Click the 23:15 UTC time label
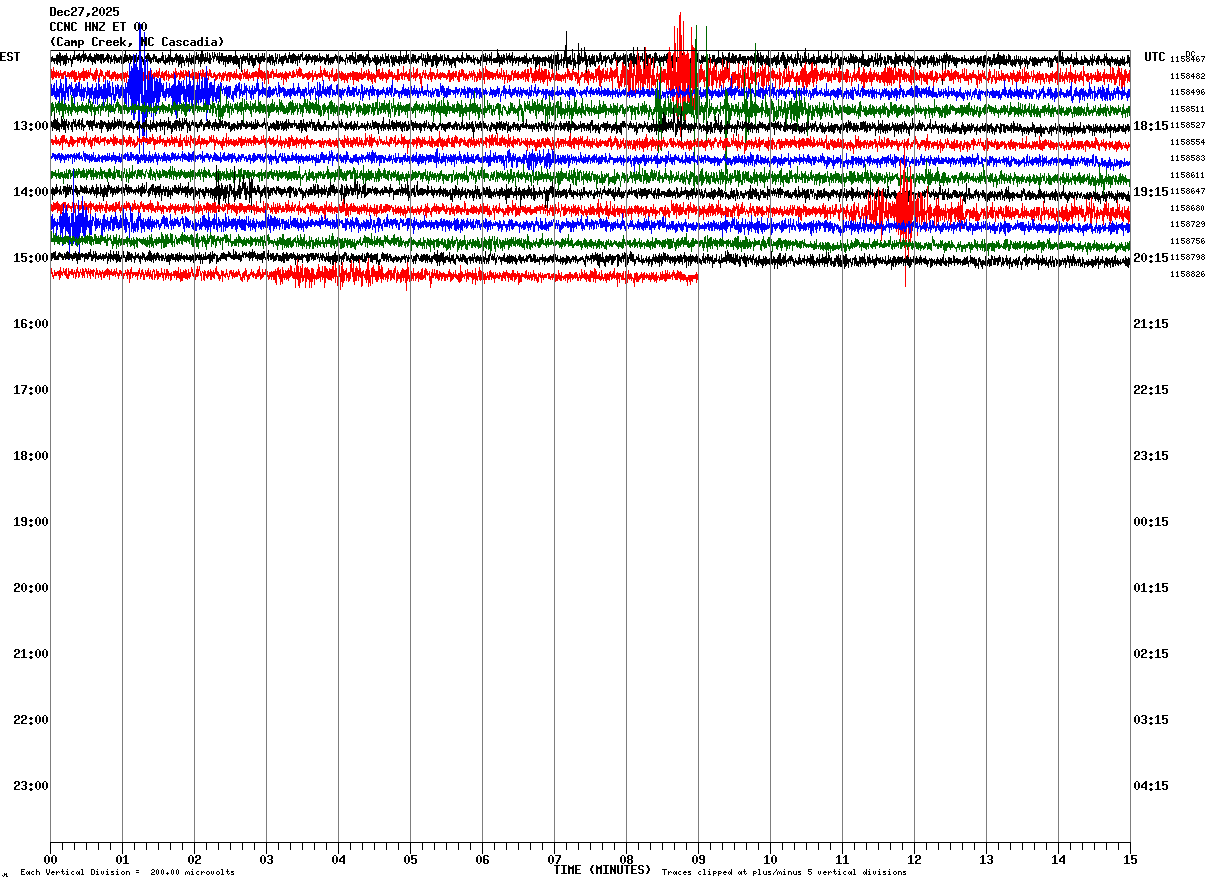This screenshot has width=1210, height=886. point(1151,456)
